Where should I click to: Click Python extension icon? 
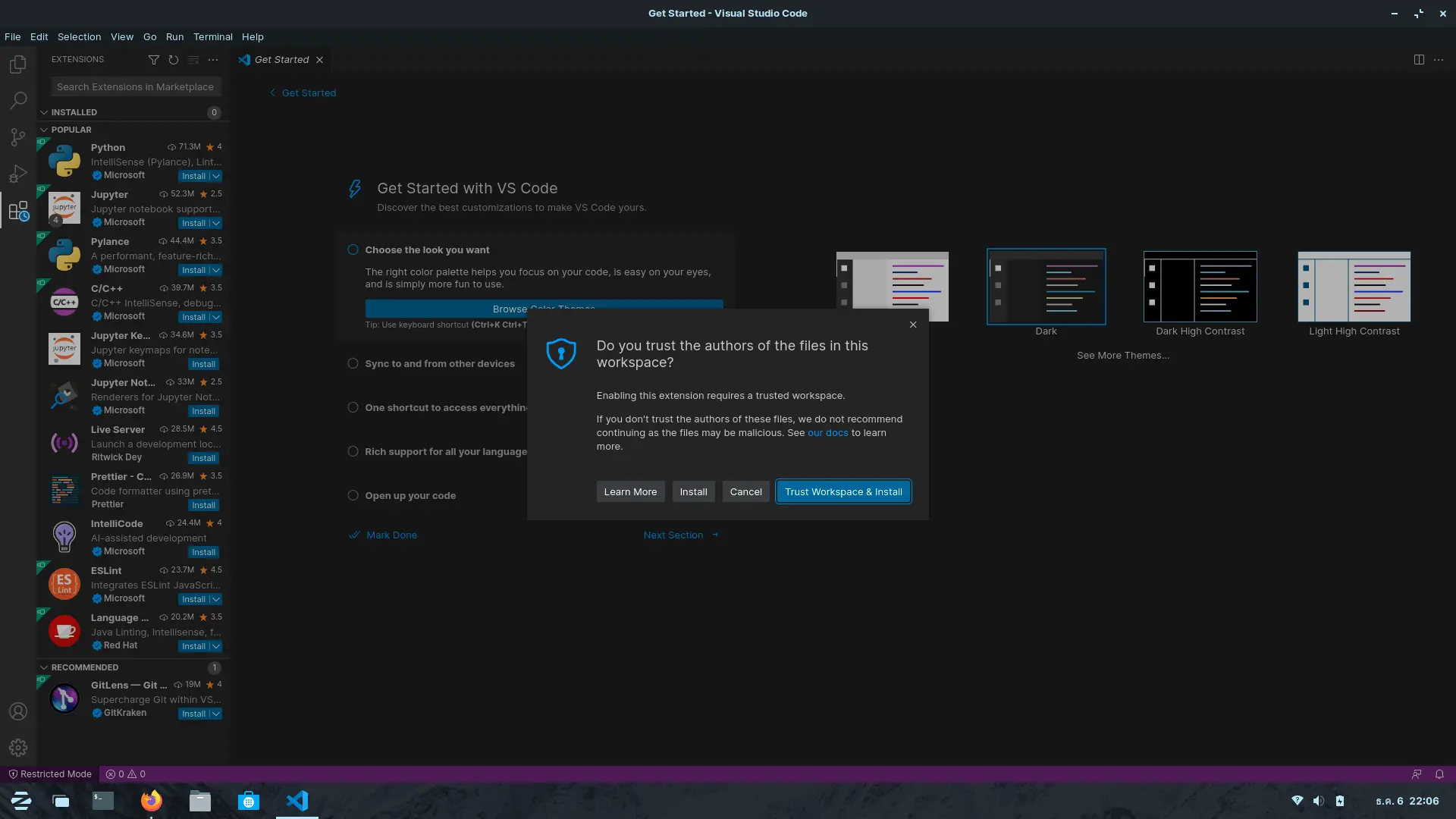click(64, 161)
